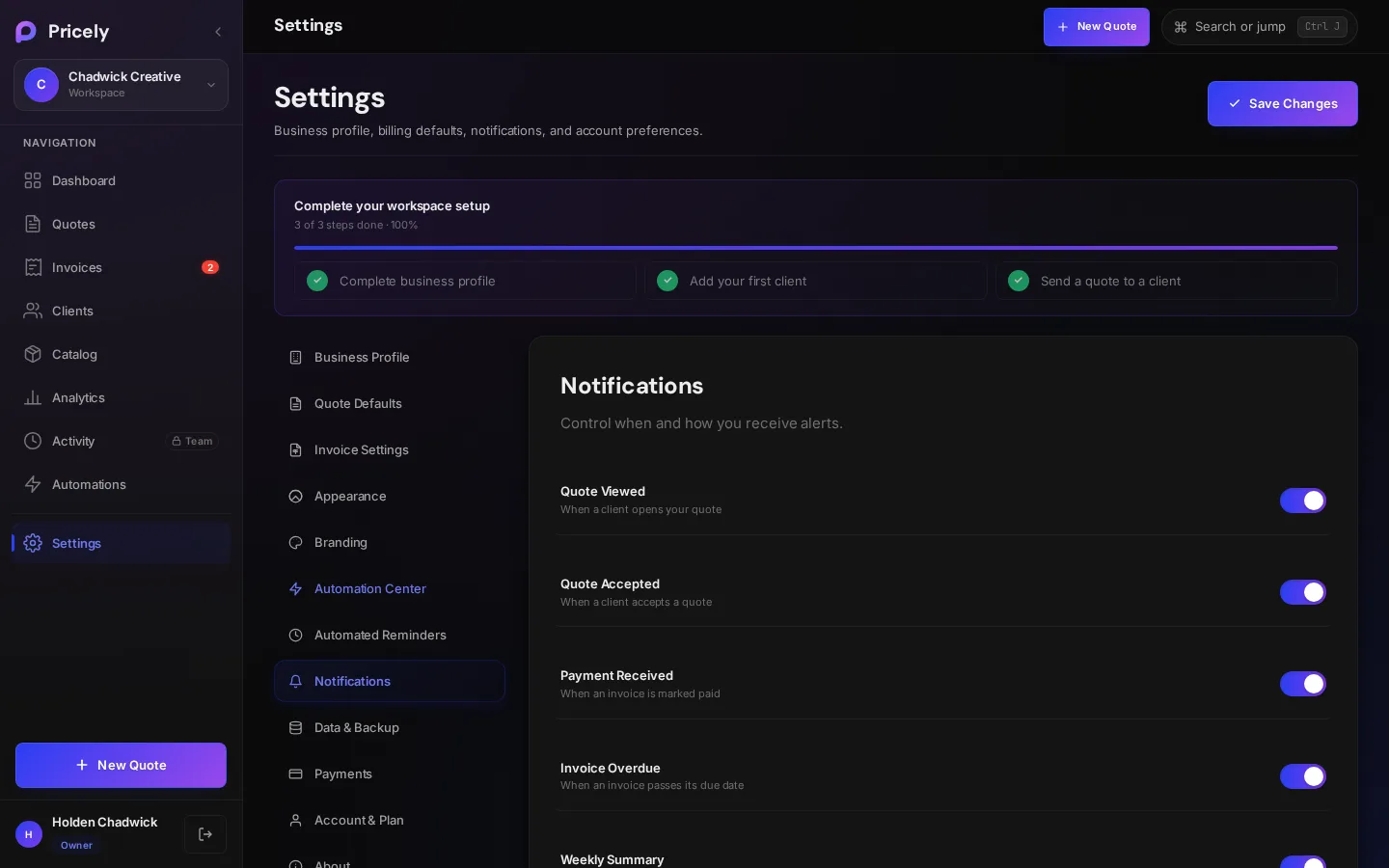Click the Holden Chadwick avatar
1389x868 pixels.
click(29, 834)
